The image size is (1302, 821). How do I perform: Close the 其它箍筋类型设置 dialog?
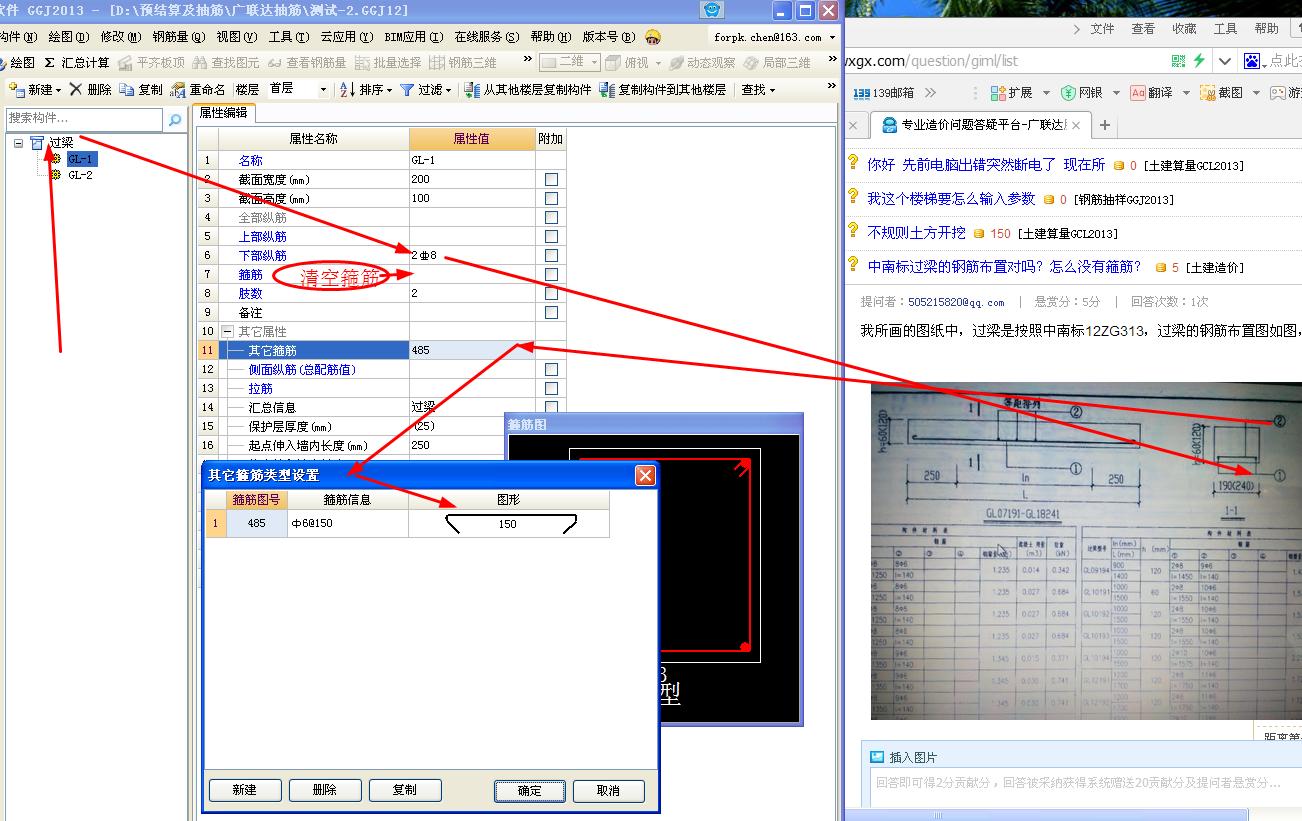(645, 475)
